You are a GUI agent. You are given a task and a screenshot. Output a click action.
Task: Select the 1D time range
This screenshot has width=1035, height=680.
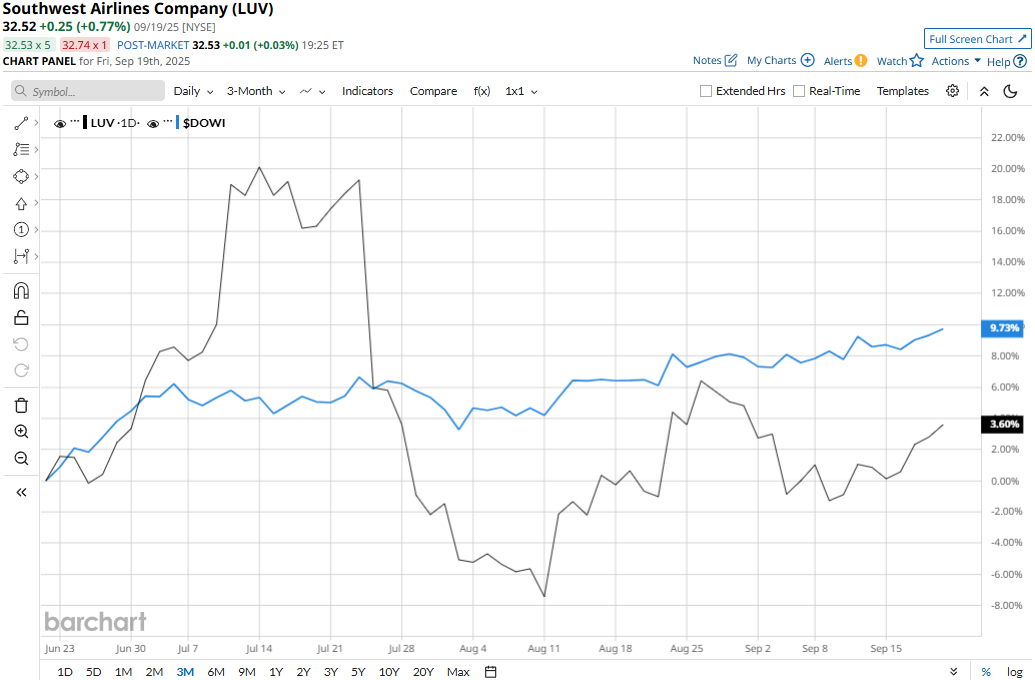[x=65, y=671]
